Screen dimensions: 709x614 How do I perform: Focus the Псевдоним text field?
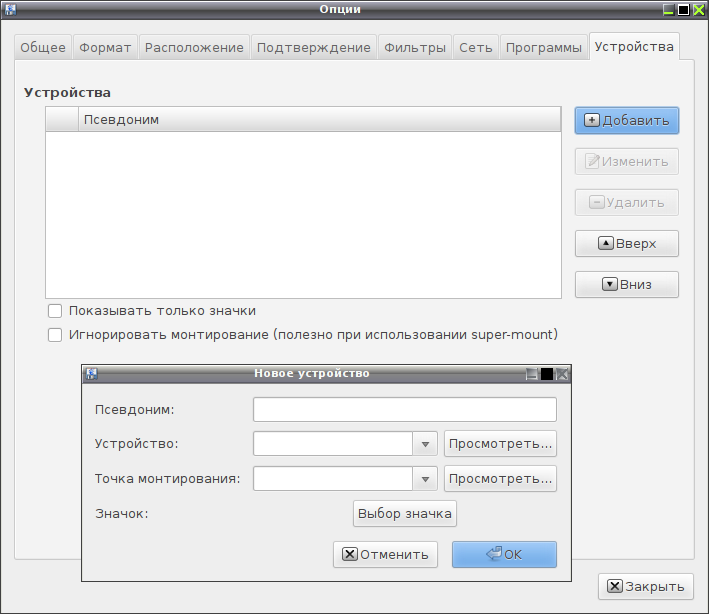(x=405, y=410)
